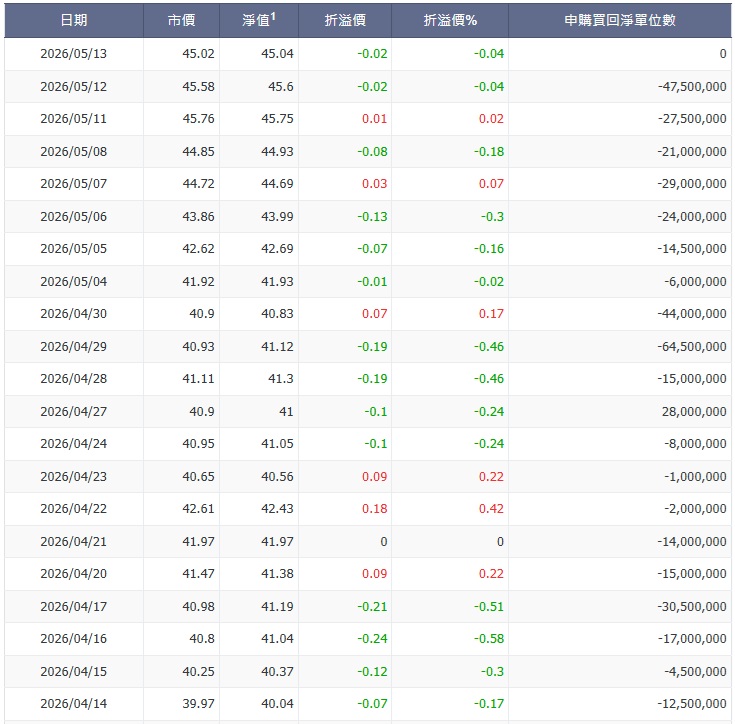
Task: Select date cell 2026/04/17
Action: coord(74,607)
